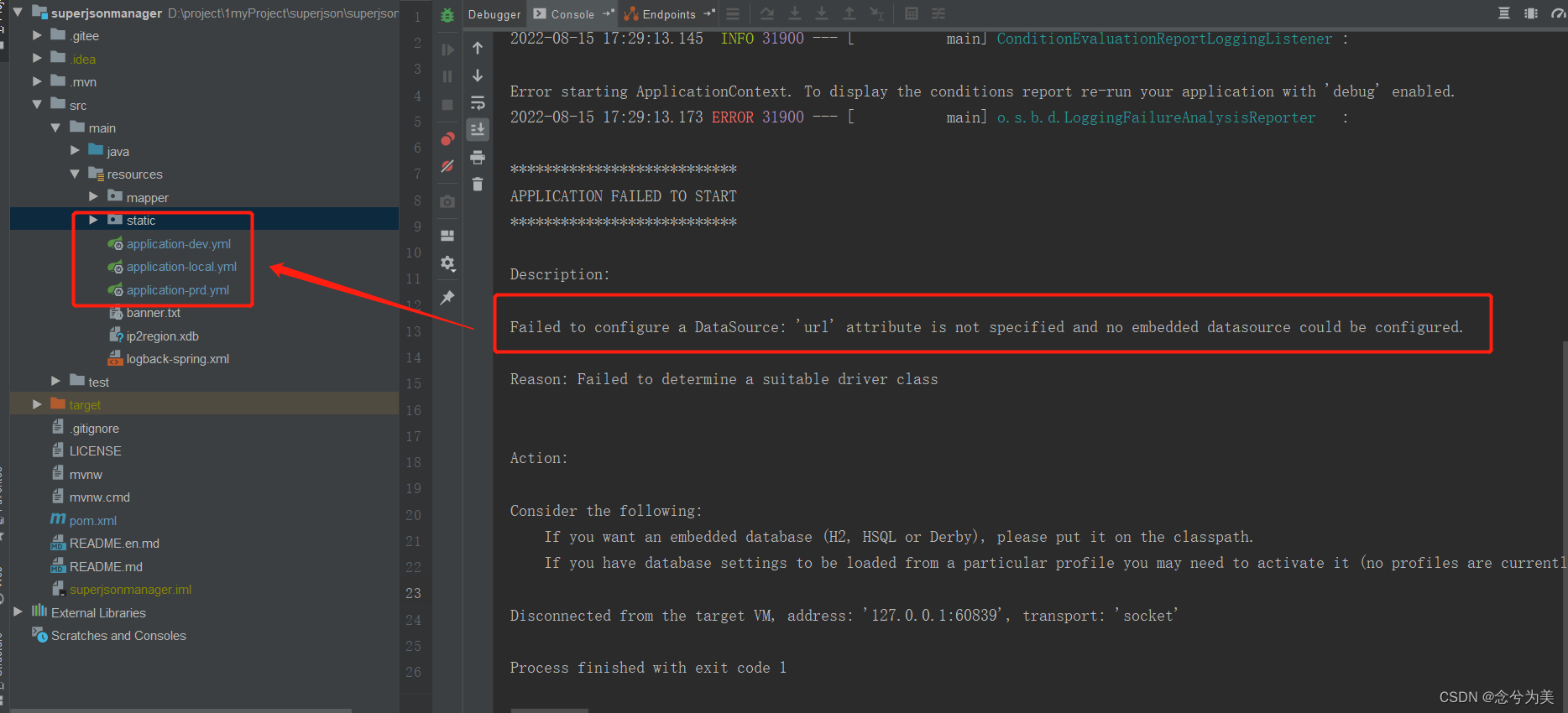Click Show Execution Point icon
The height and width of the screenshot is (713, 1568).
click(x=733, y=13)
